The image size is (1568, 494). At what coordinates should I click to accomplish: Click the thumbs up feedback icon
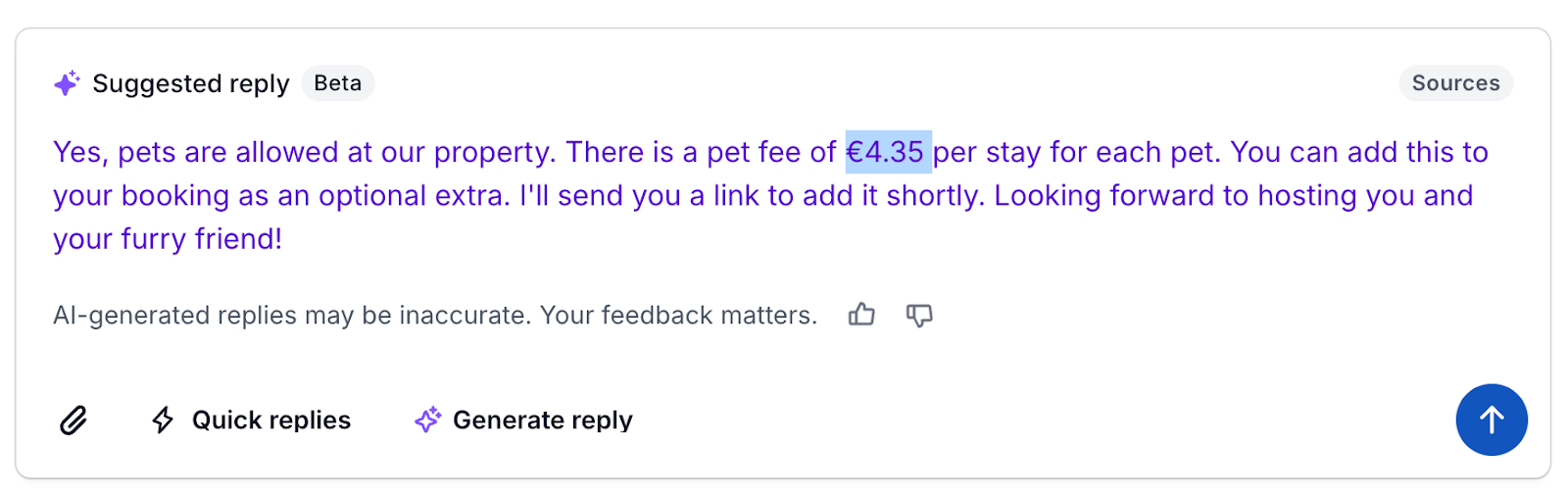coord(861,315)
